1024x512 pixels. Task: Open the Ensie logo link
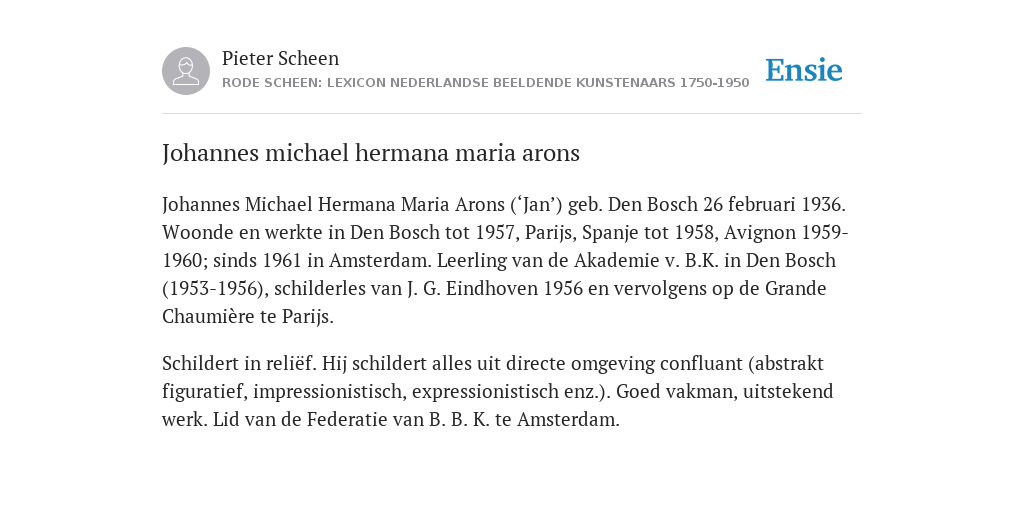(x=804, y=70)
